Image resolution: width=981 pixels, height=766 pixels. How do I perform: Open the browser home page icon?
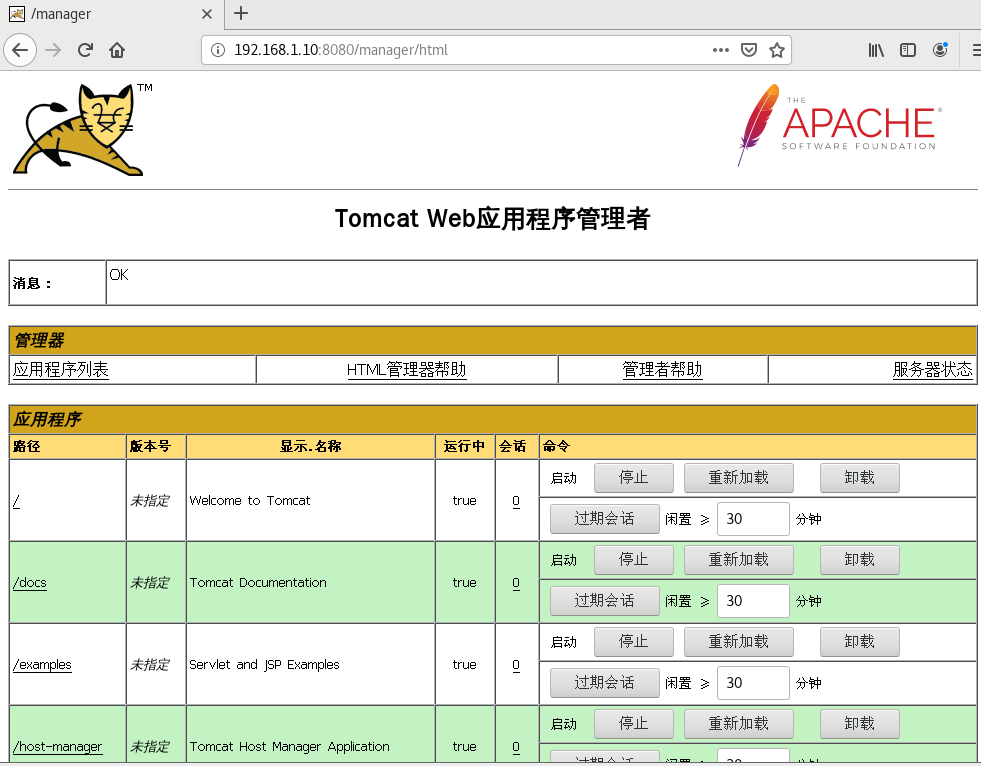point(117,50)
